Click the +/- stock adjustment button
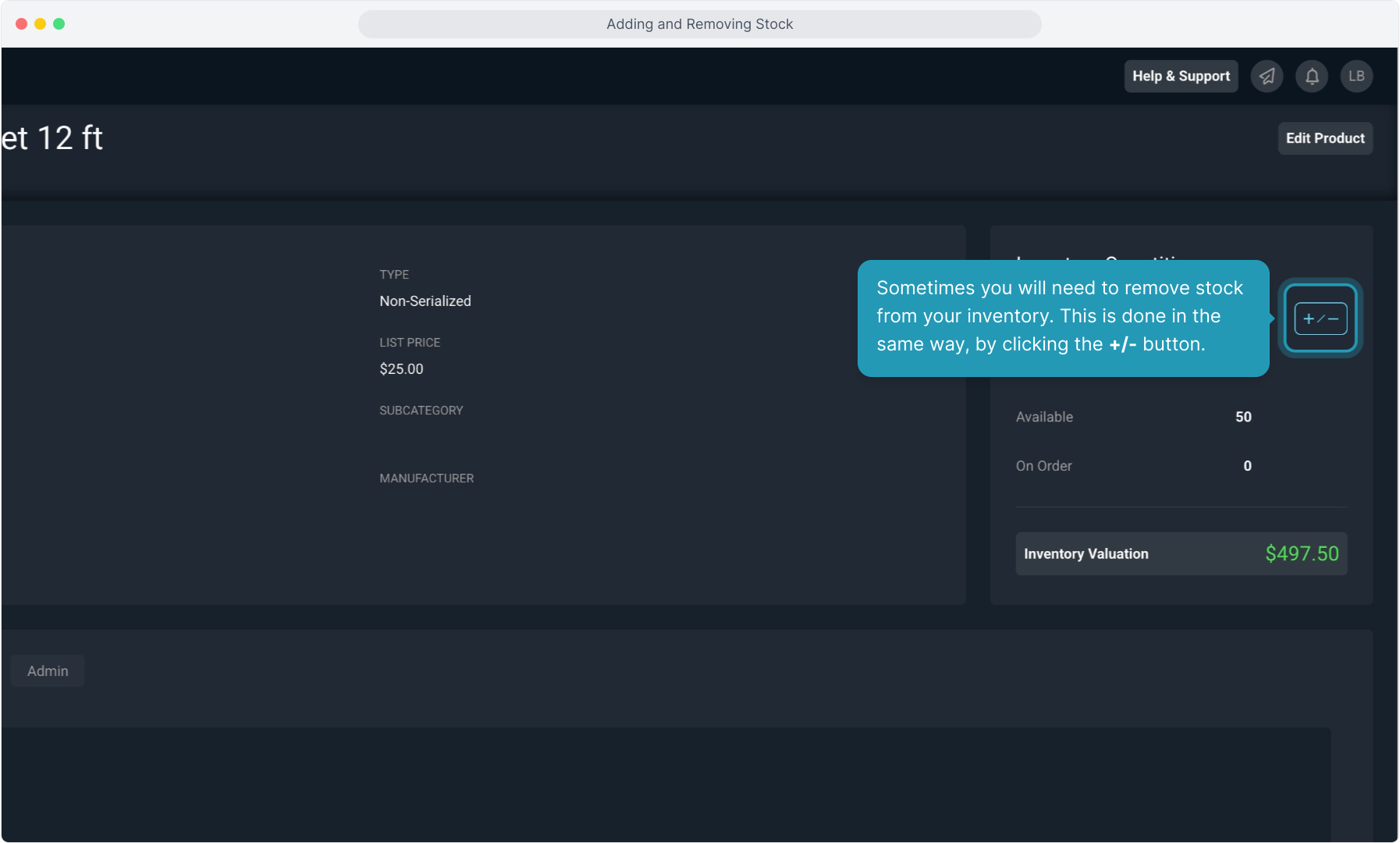Viewport: 1400px width, 843px height. click(1320, 318)
